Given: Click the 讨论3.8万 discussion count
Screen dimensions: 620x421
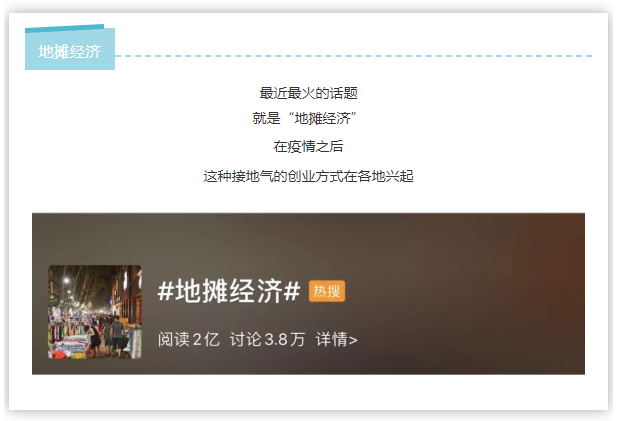Looking at the screenshot, I should point(267,339).
